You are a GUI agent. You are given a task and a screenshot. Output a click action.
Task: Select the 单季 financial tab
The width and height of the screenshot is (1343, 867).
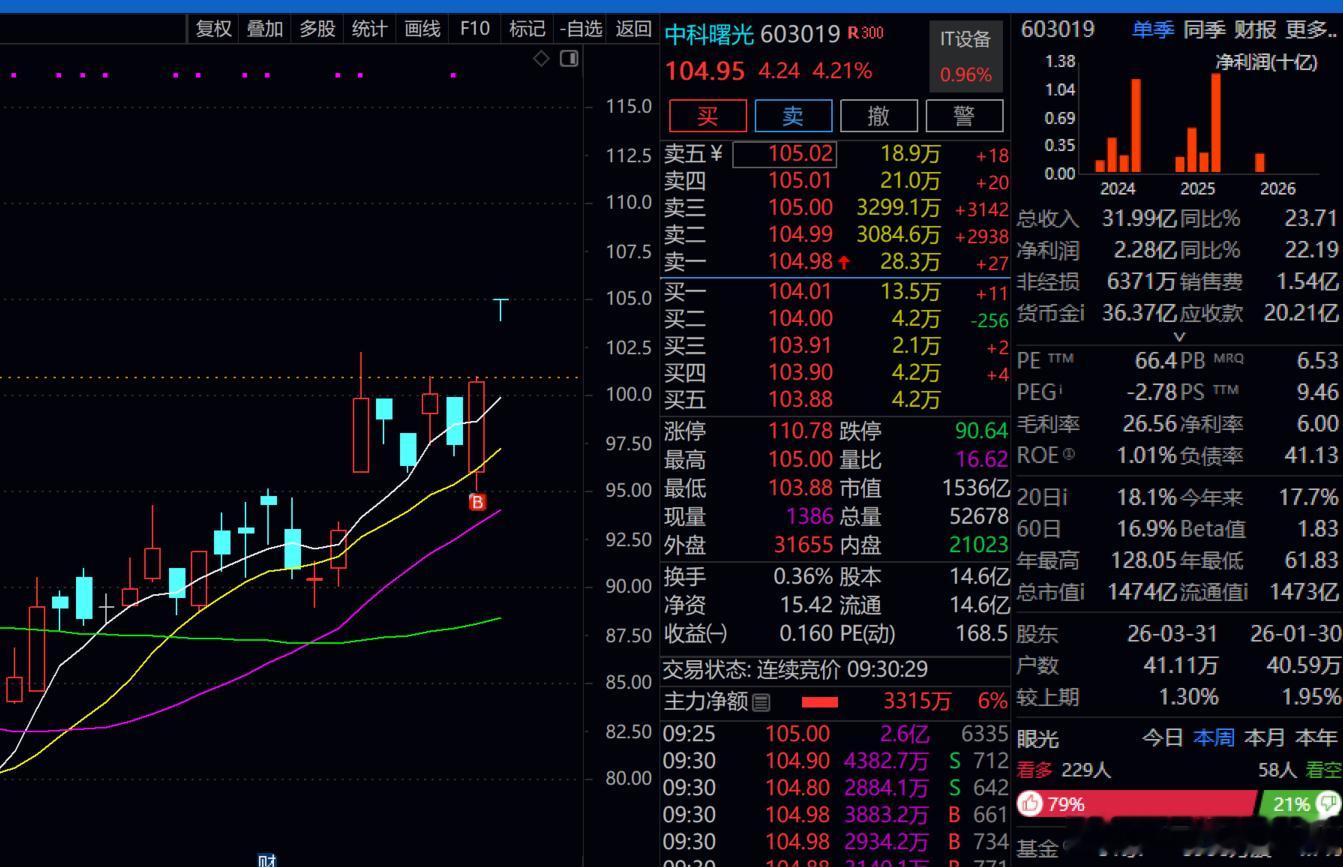[1152, 30]
